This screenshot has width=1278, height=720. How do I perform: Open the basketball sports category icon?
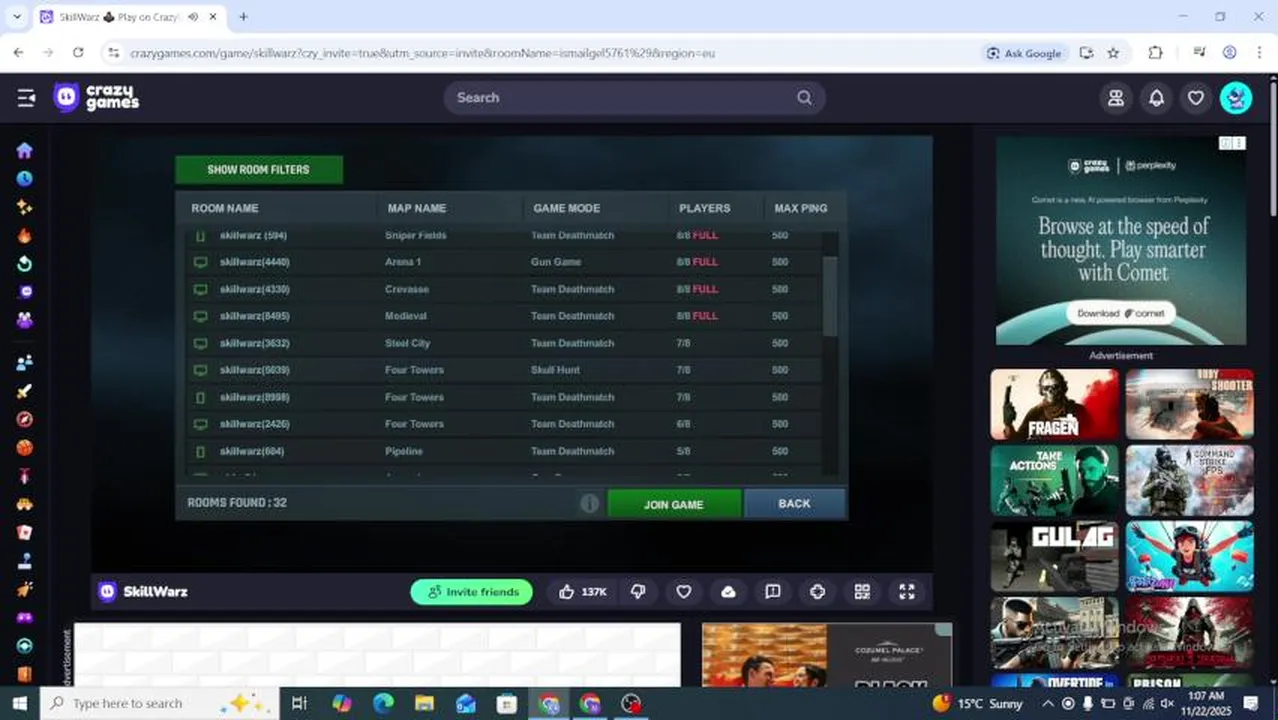coord(25,448)
